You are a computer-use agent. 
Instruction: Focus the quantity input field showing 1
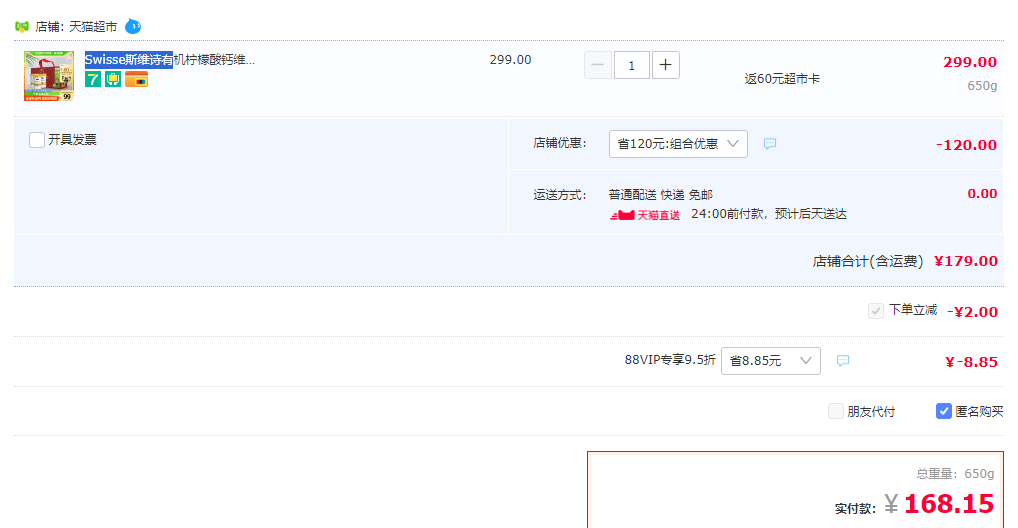click(x=632, y=65)
